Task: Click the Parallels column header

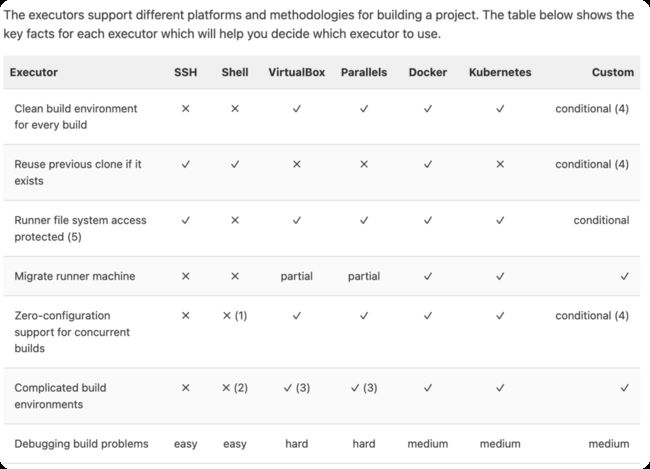Action: 364,72
